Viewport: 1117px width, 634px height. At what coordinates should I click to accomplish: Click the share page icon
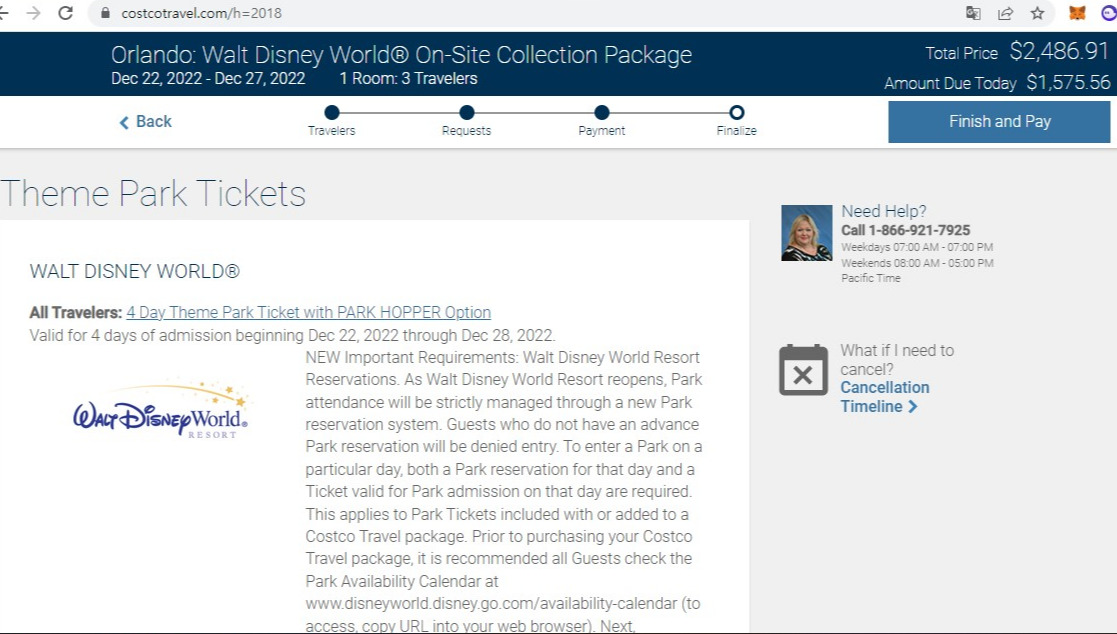(1005, 13)
